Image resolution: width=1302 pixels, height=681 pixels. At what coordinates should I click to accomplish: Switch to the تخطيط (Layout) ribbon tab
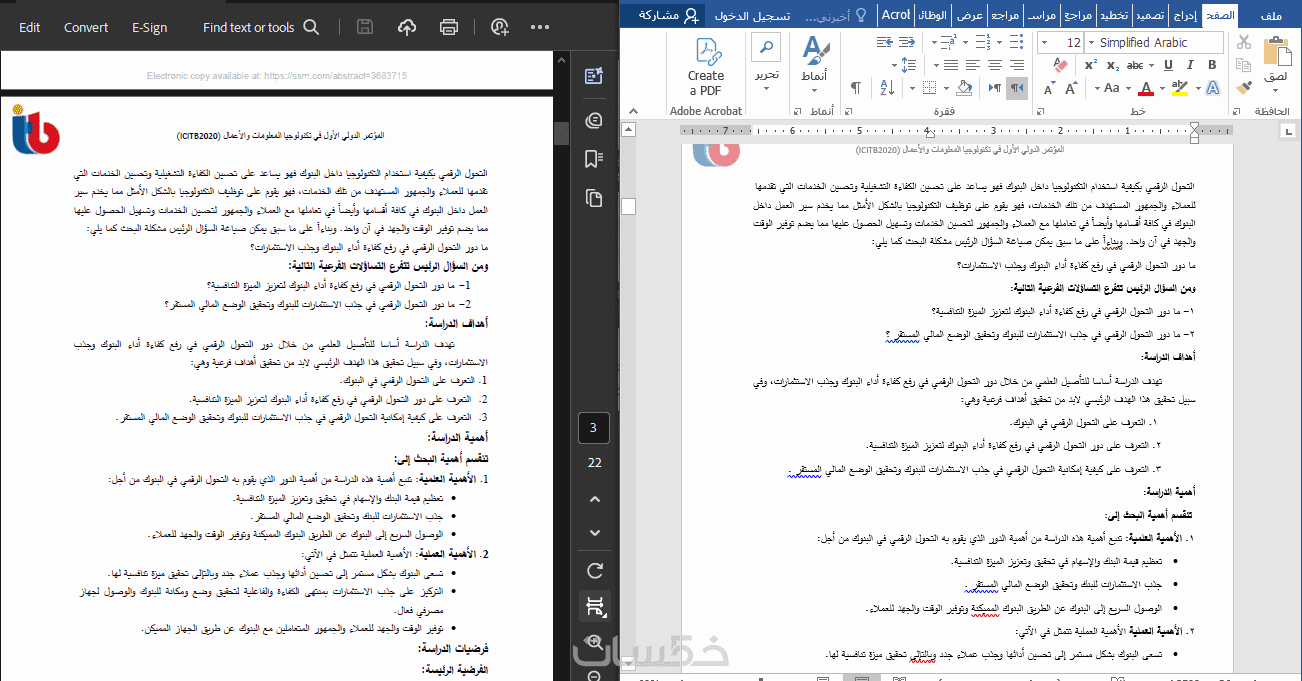point(1114,15)
